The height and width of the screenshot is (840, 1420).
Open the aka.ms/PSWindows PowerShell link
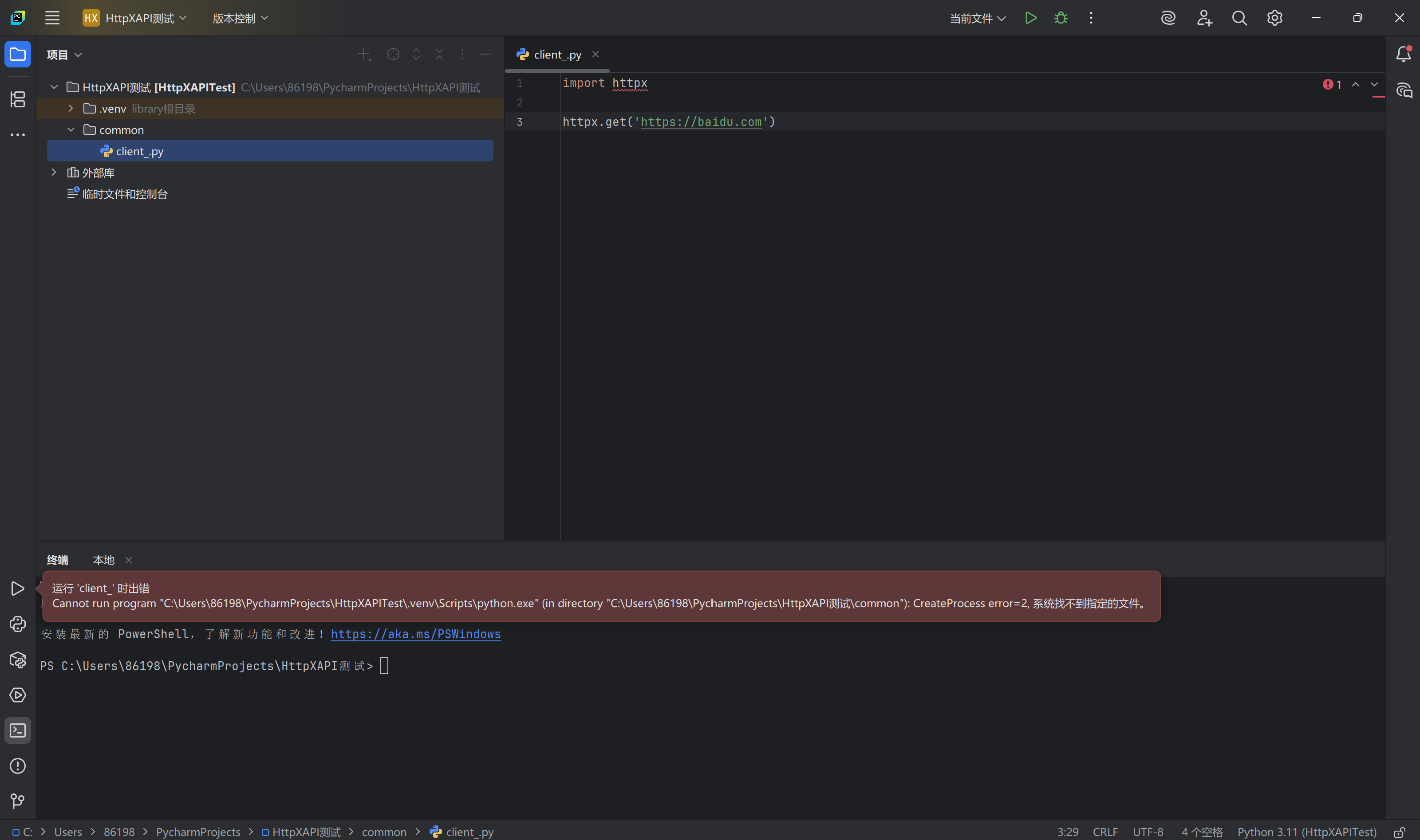(x=416, y=634)
